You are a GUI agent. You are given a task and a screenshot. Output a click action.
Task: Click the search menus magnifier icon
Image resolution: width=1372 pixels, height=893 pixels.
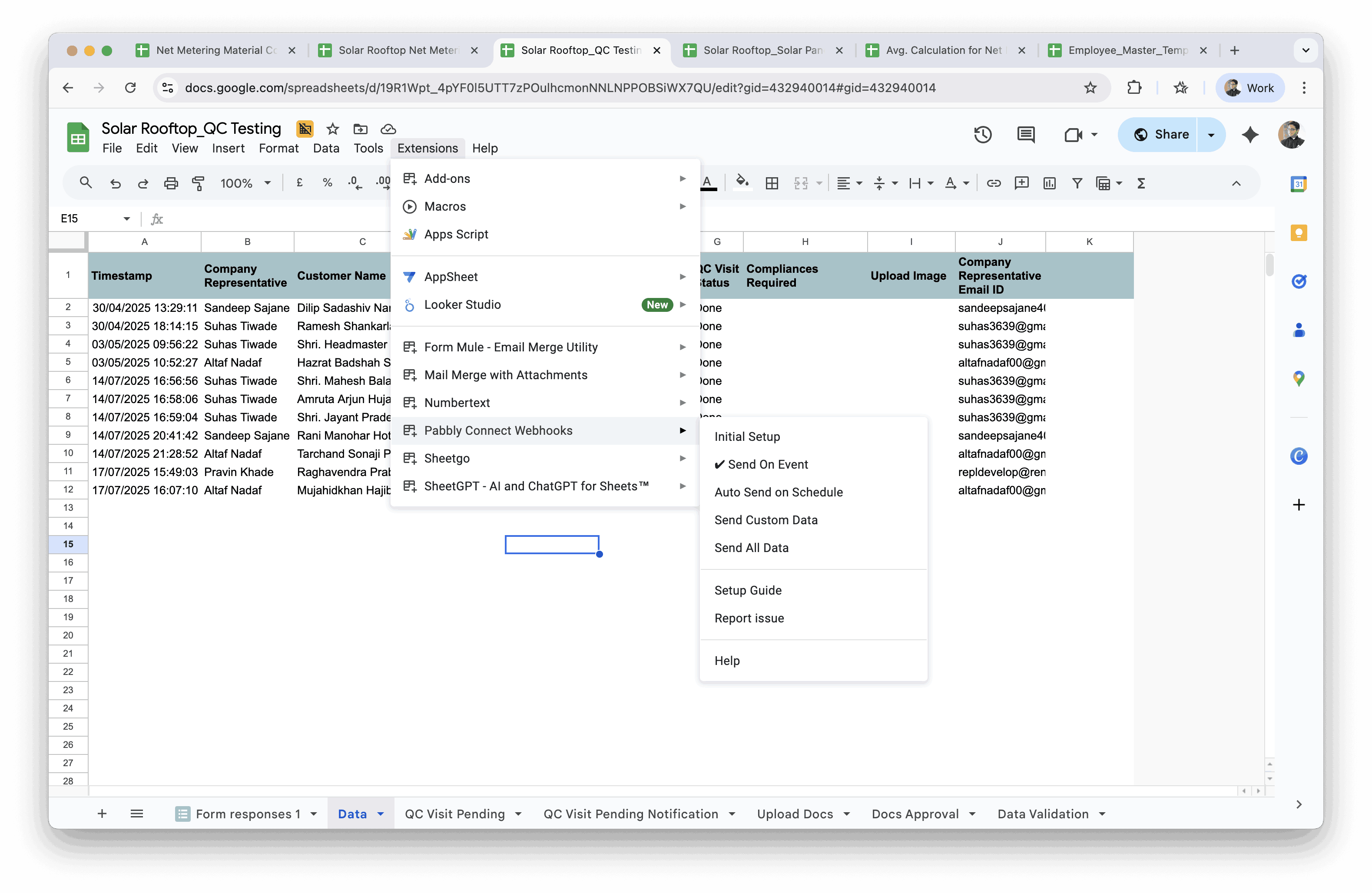(86, 183)
